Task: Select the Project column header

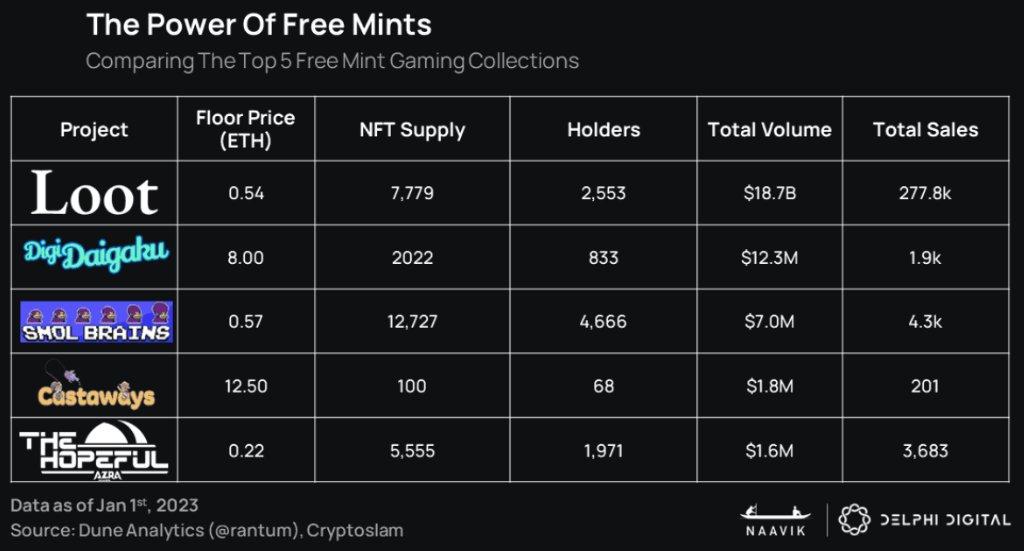Action: point(94,129)
